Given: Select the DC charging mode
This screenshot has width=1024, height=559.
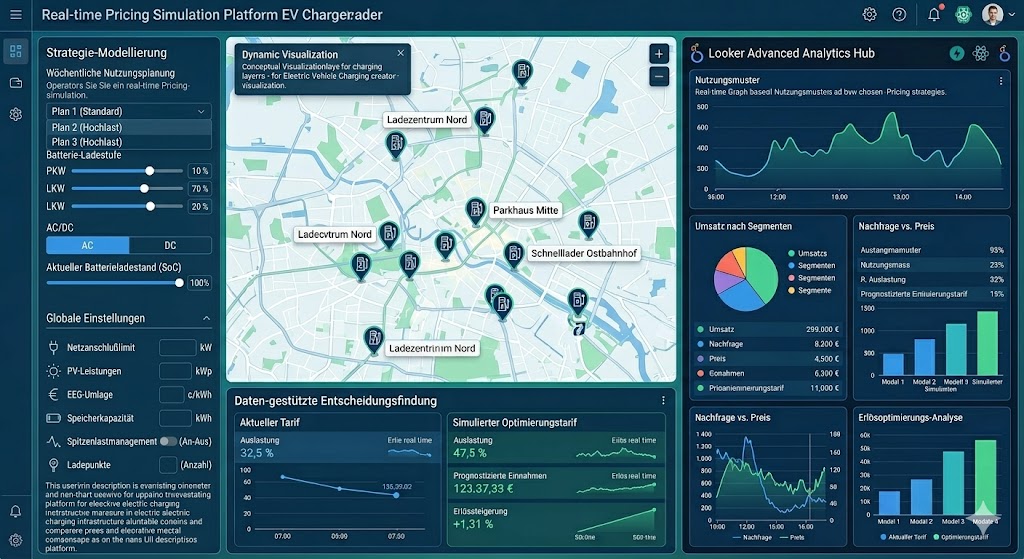Looking at the screenshot, I should click(x=170, y=246).
